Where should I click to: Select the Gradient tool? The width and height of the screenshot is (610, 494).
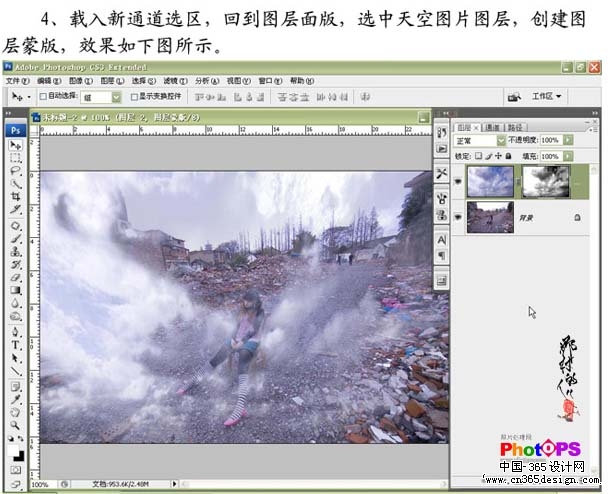click(x=16, y=290)
